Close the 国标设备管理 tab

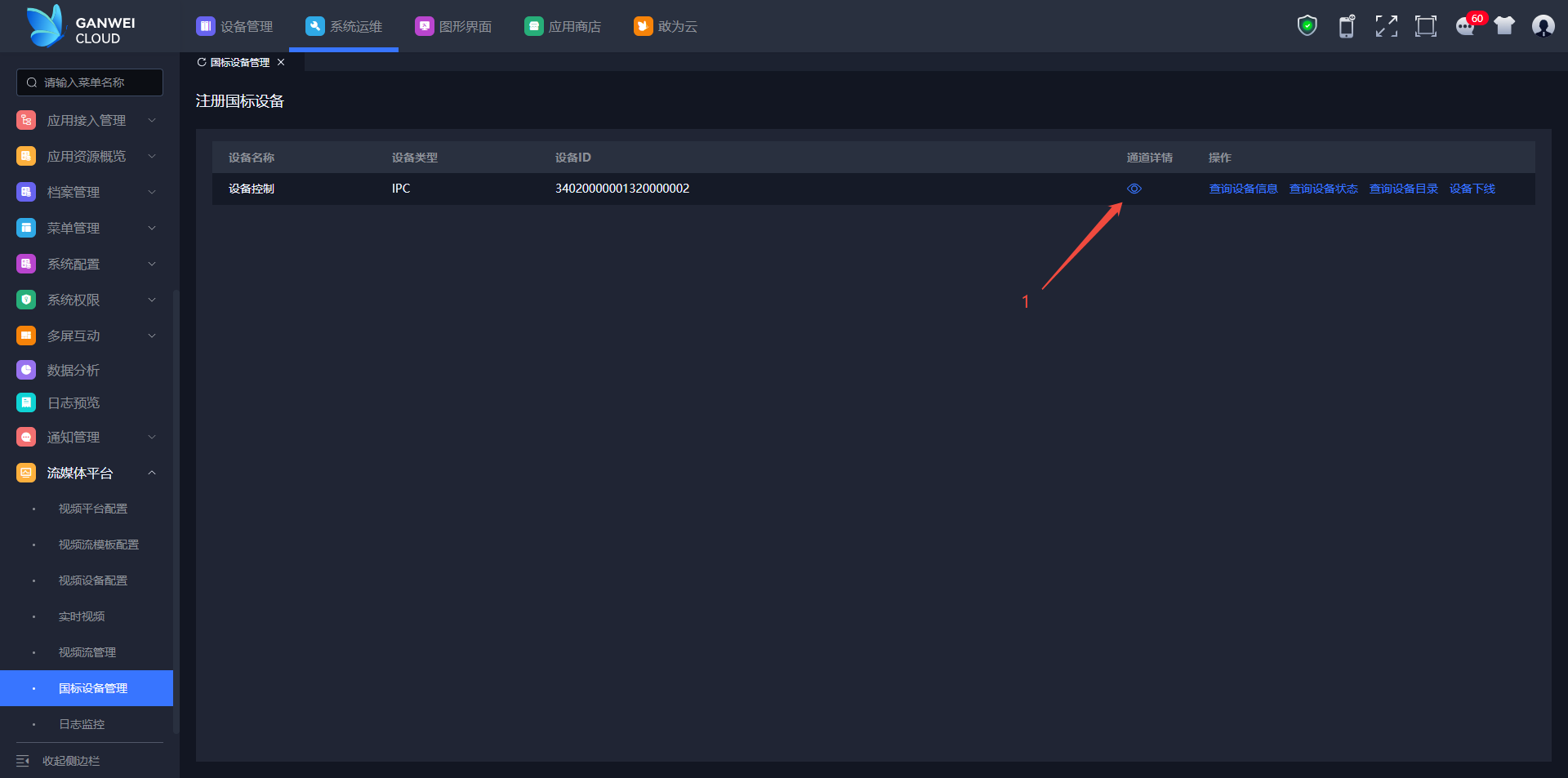tap(281, 62)
